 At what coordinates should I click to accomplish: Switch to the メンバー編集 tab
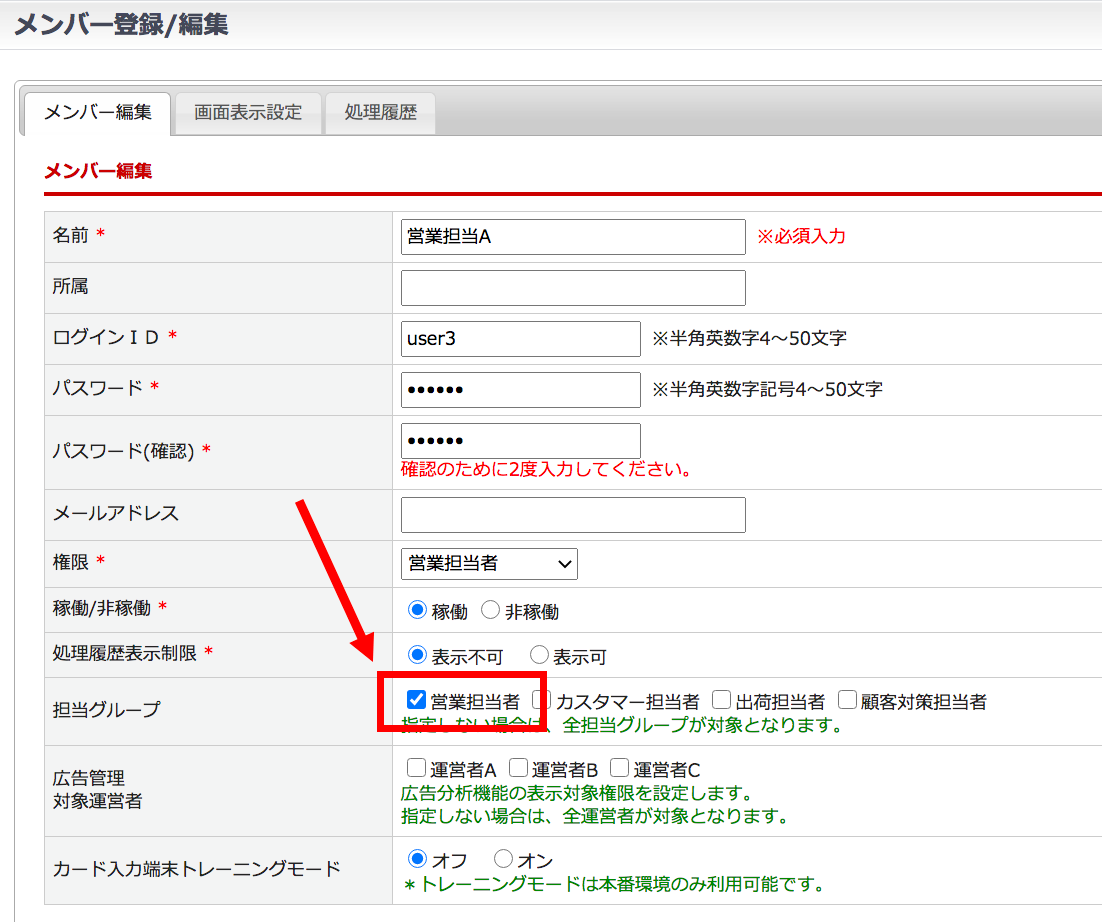tap(97, 112)
